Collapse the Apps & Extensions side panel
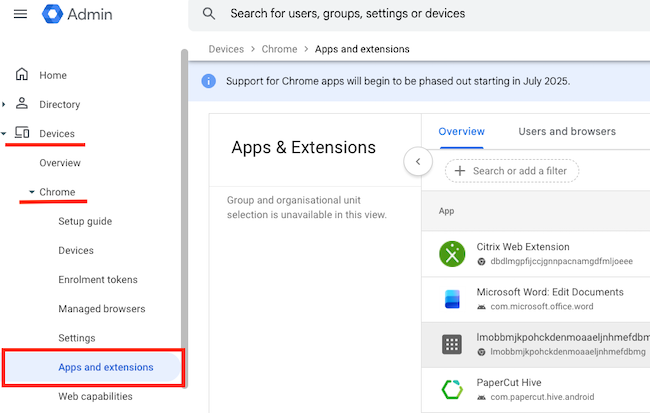The height and width of the screenshot is (413, 650). [418, 161]
